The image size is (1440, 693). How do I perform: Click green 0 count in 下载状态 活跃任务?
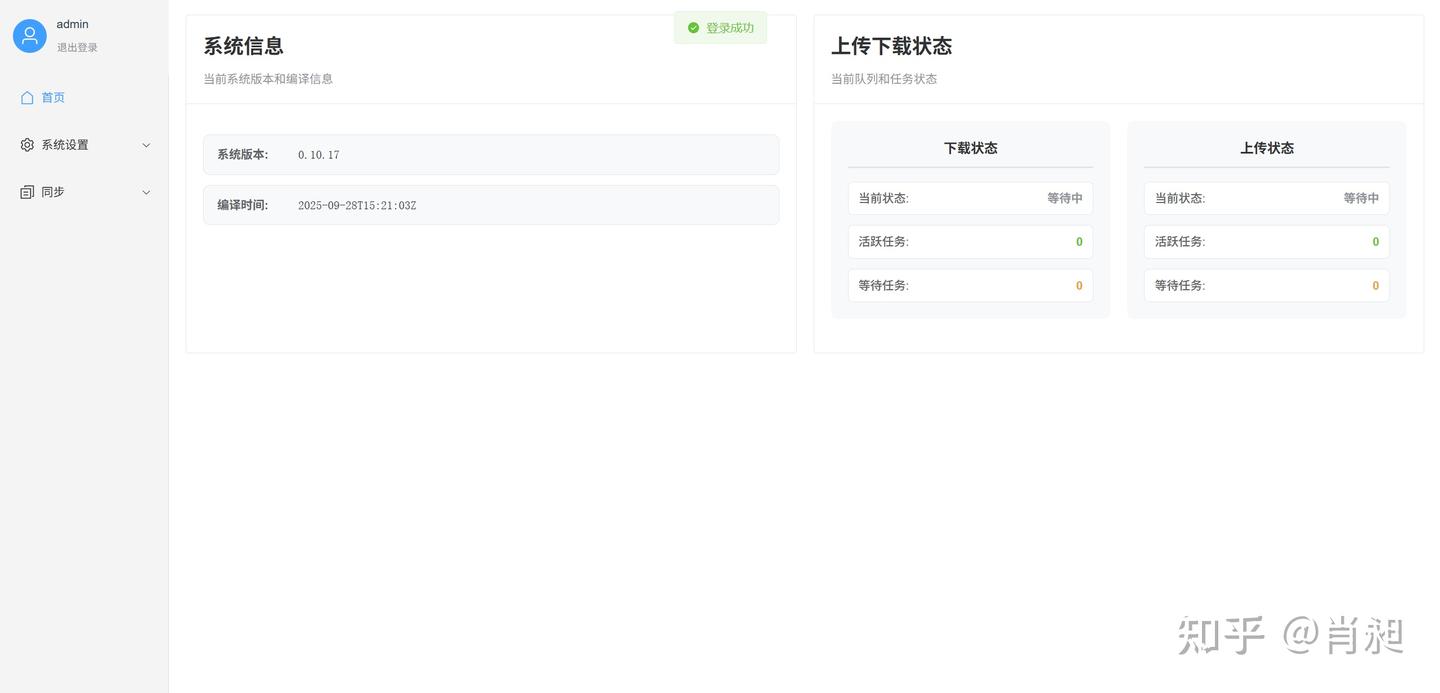[x=1079, y=242]
